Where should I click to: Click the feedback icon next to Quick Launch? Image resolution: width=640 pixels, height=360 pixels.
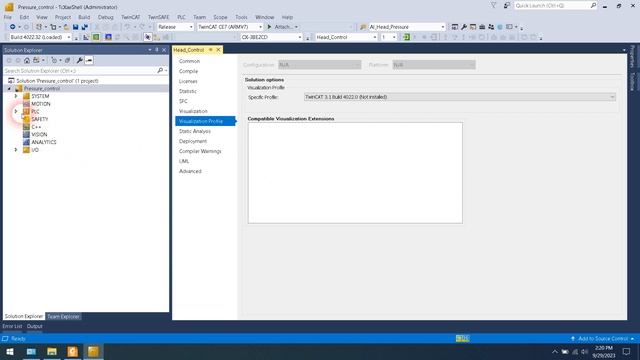click(x=507, y=6)
